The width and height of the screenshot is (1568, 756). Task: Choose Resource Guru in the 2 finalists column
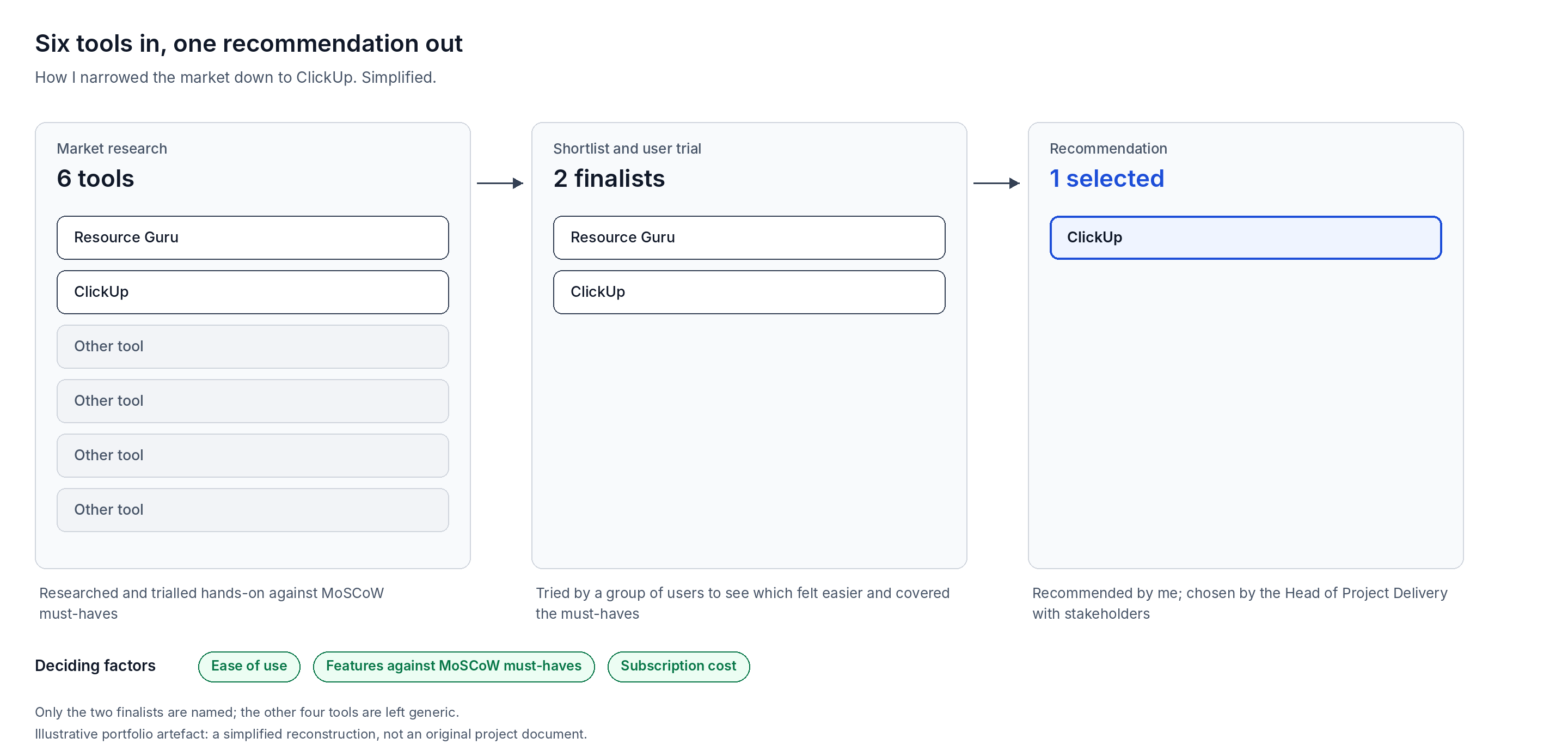pyautogui.click(x=749, y=237)
